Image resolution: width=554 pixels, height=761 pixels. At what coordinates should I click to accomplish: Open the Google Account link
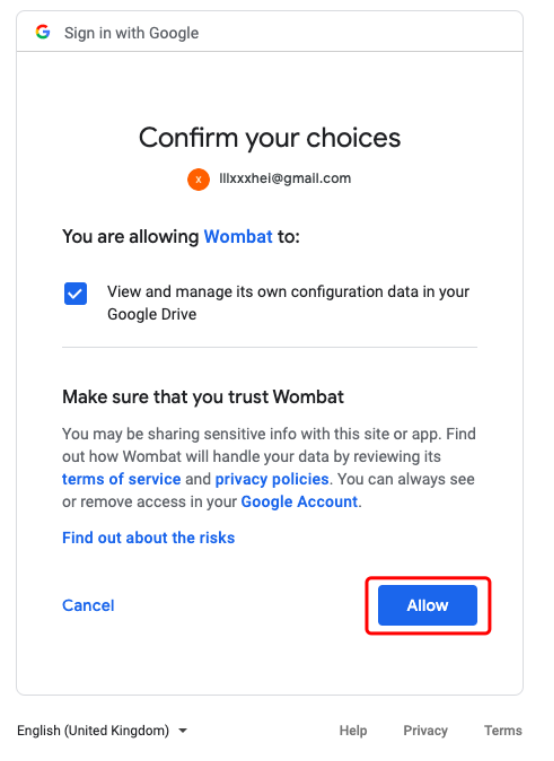300,501
